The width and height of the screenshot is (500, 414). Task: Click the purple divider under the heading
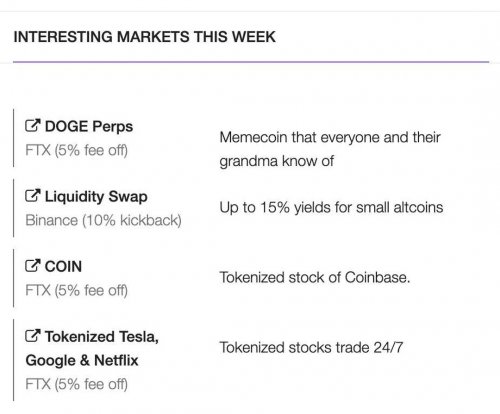click(x=251, y=62)
